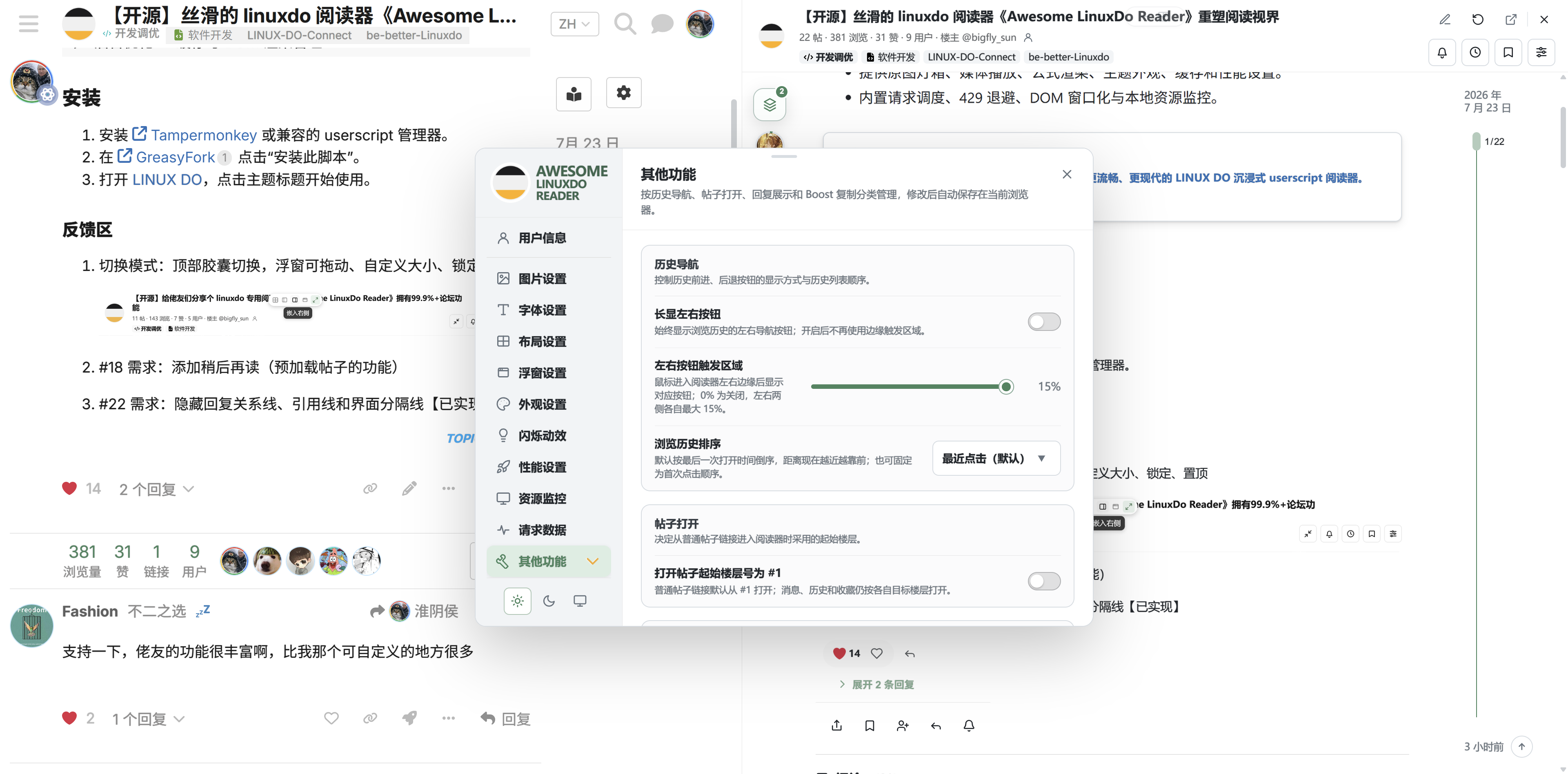Click the LINUX-DO-Connect tag in forum header
Viewport: 1568px width, 774px height.
[x=299, y=35]
